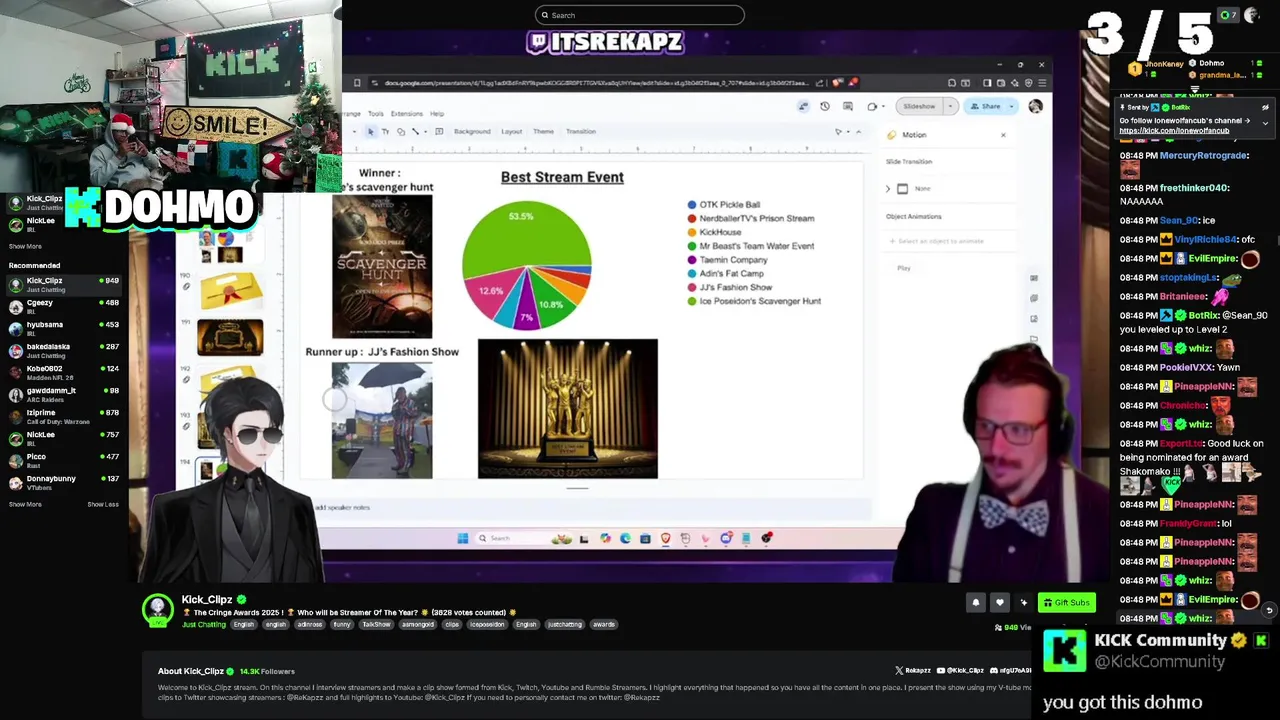This screenshot has height=720, width=1280.
Task: Open Microsoft Edge from the taskbar
Action: point(625,538)
